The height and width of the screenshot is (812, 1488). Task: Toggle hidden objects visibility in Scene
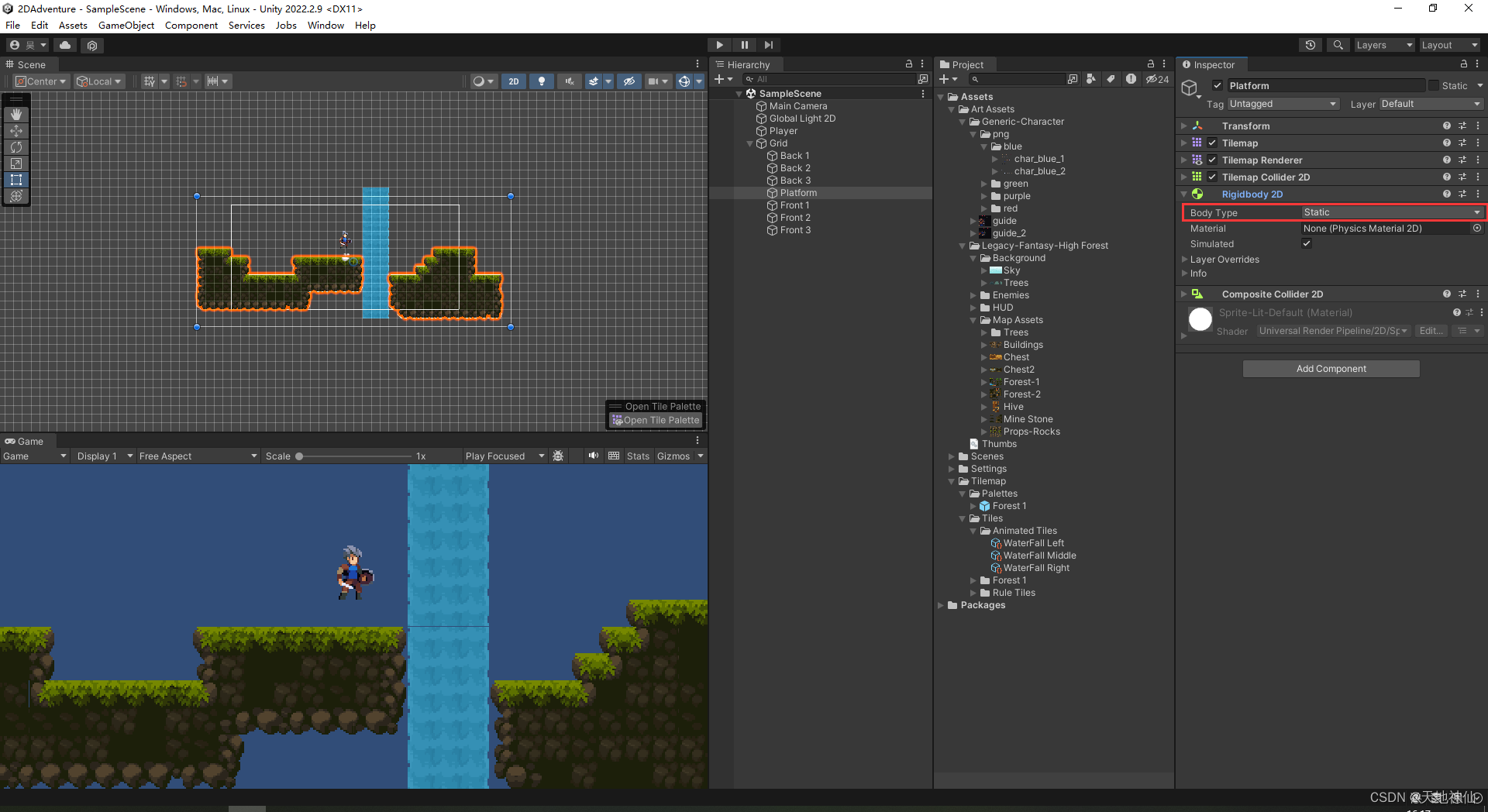[x=629, y=81]
